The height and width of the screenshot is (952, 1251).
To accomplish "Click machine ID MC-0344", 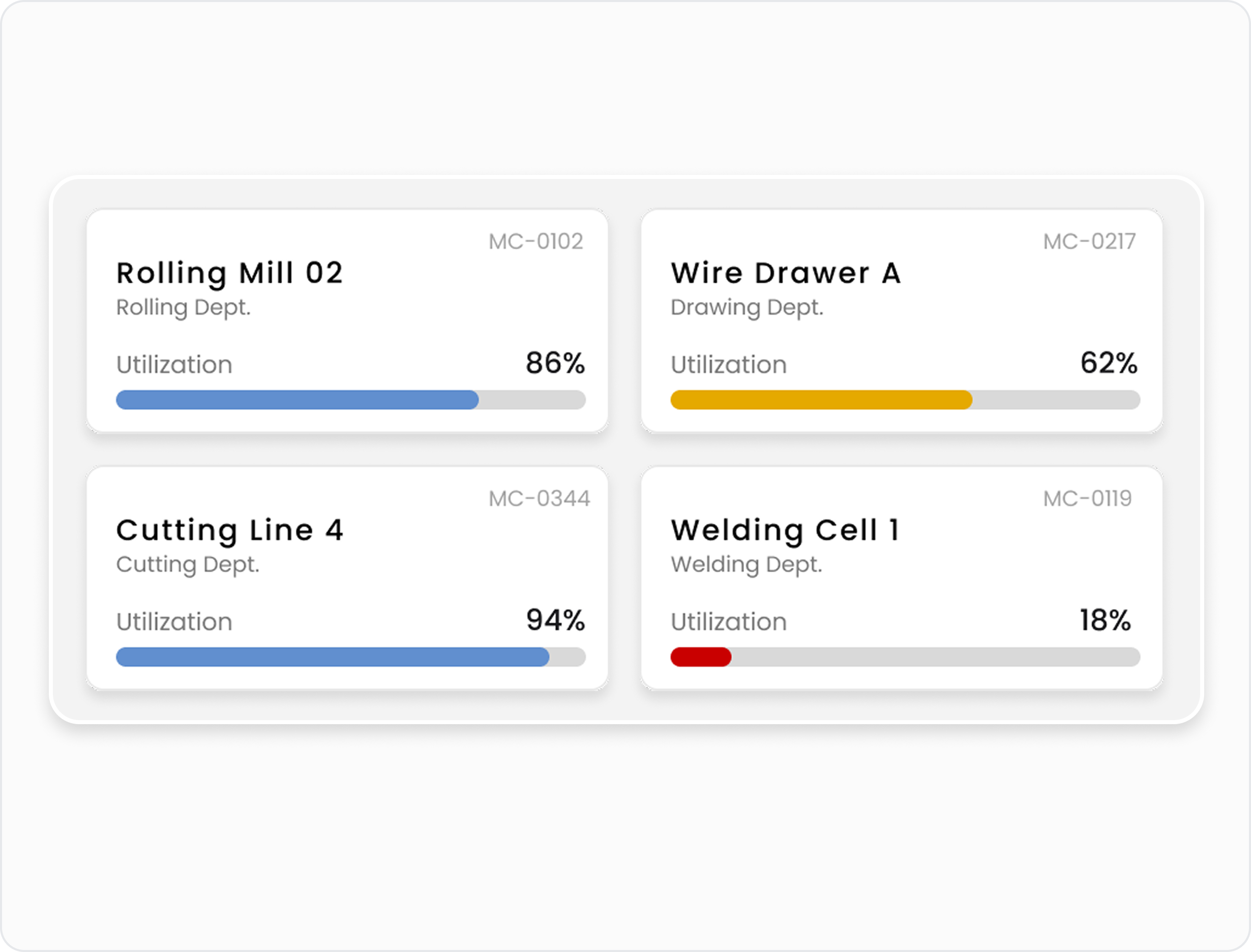I will point(540,499).
